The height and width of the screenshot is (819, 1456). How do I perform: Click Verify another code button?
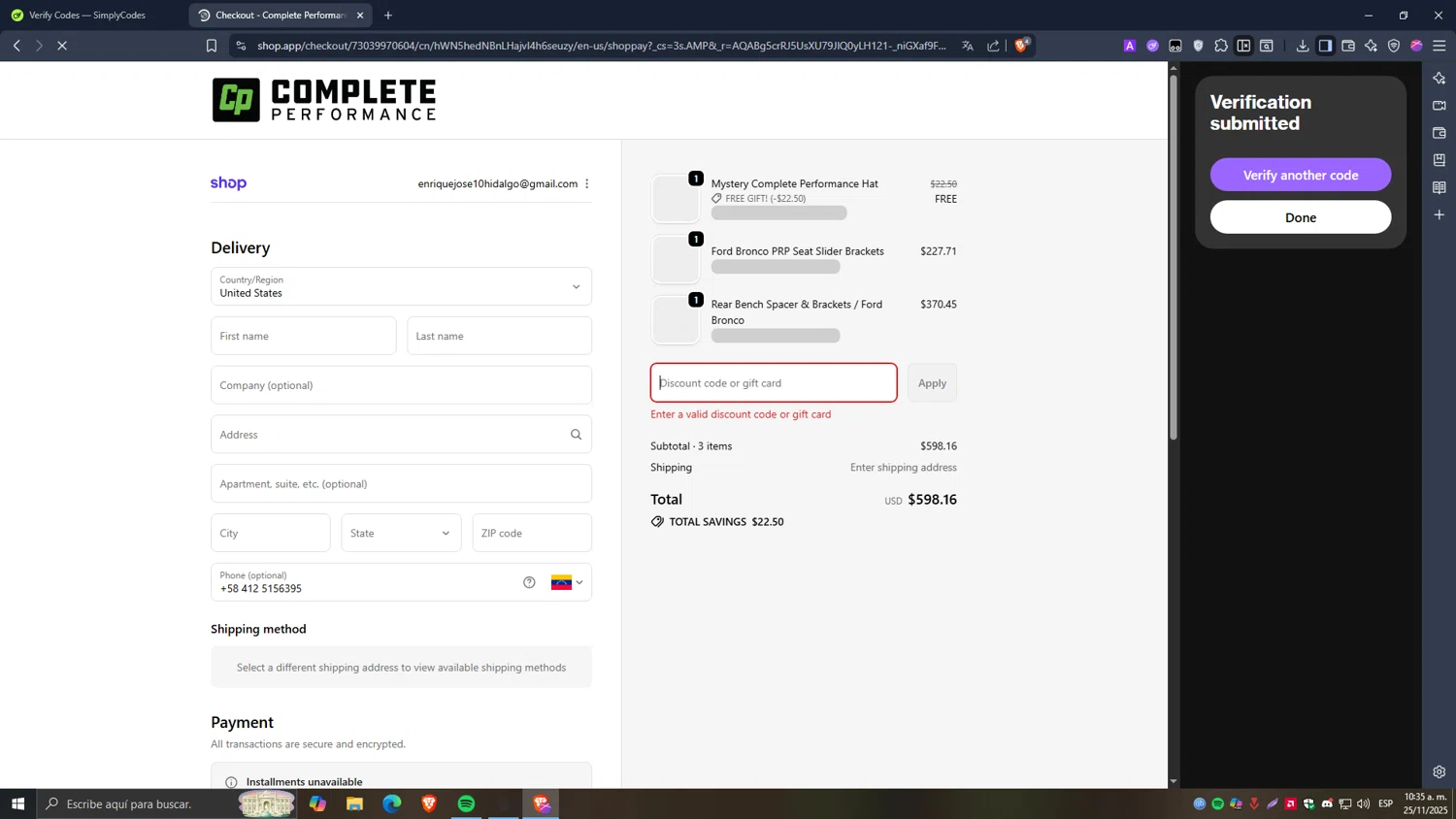1301,175
